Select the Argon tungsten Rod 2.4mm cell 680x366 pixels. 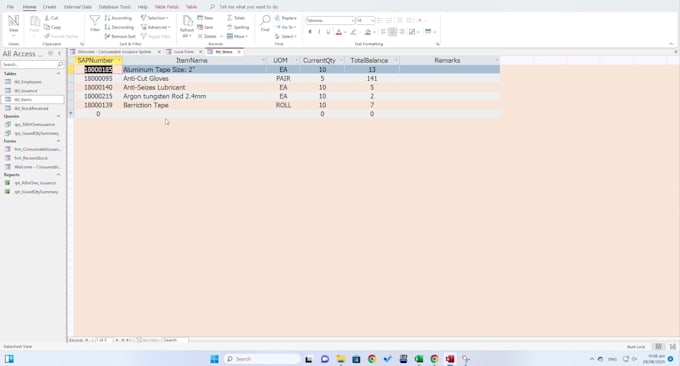click(194, 96)
